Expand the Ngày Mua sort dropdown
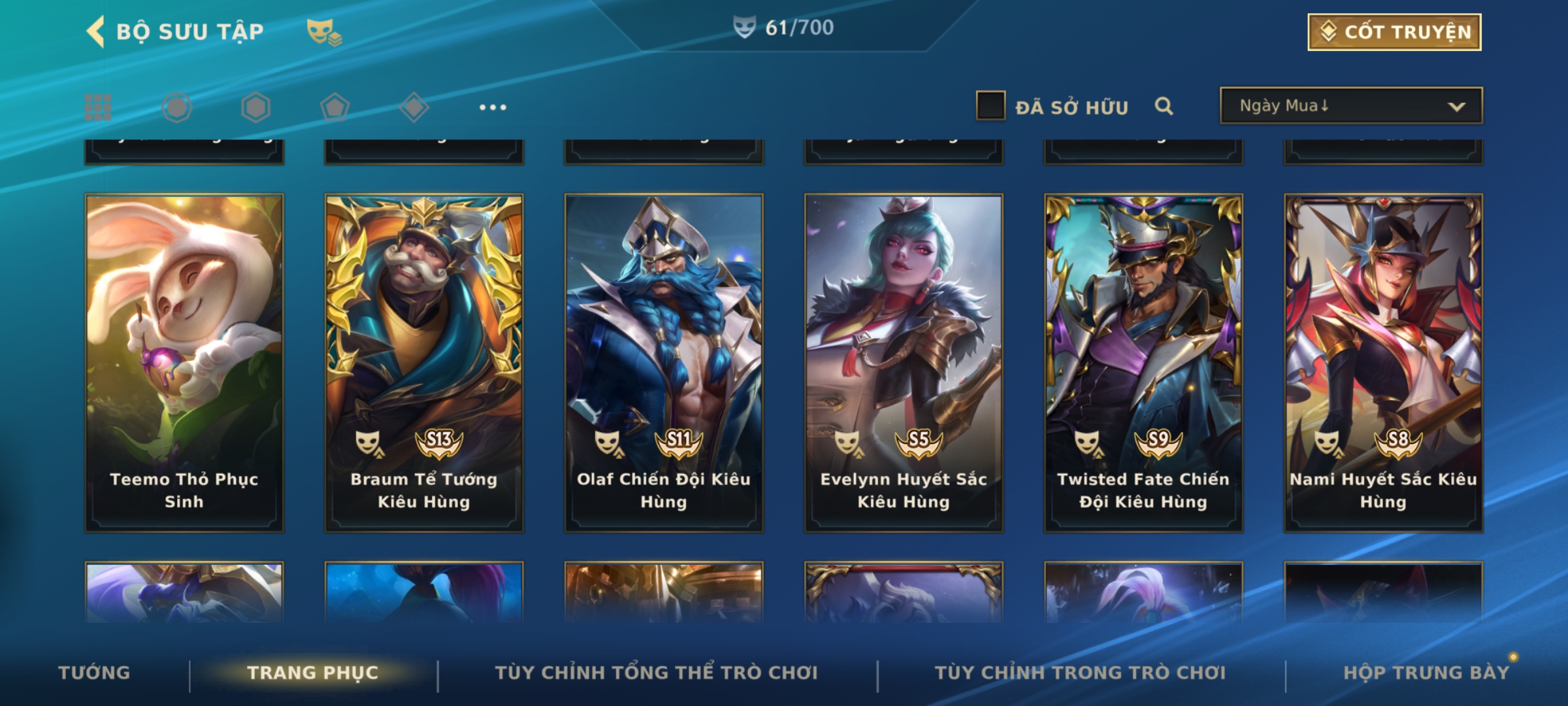The height and width of the screenshot is (706, 1568). (1351, 106)
